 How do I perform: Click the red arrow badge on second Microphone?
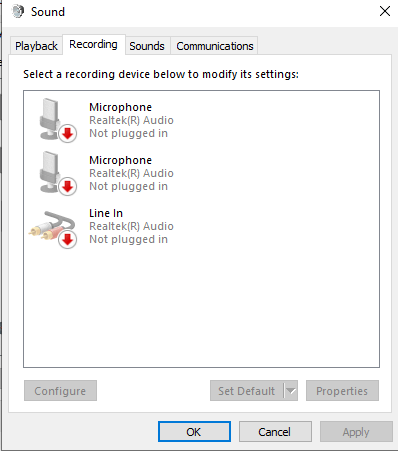click(68, 187)
